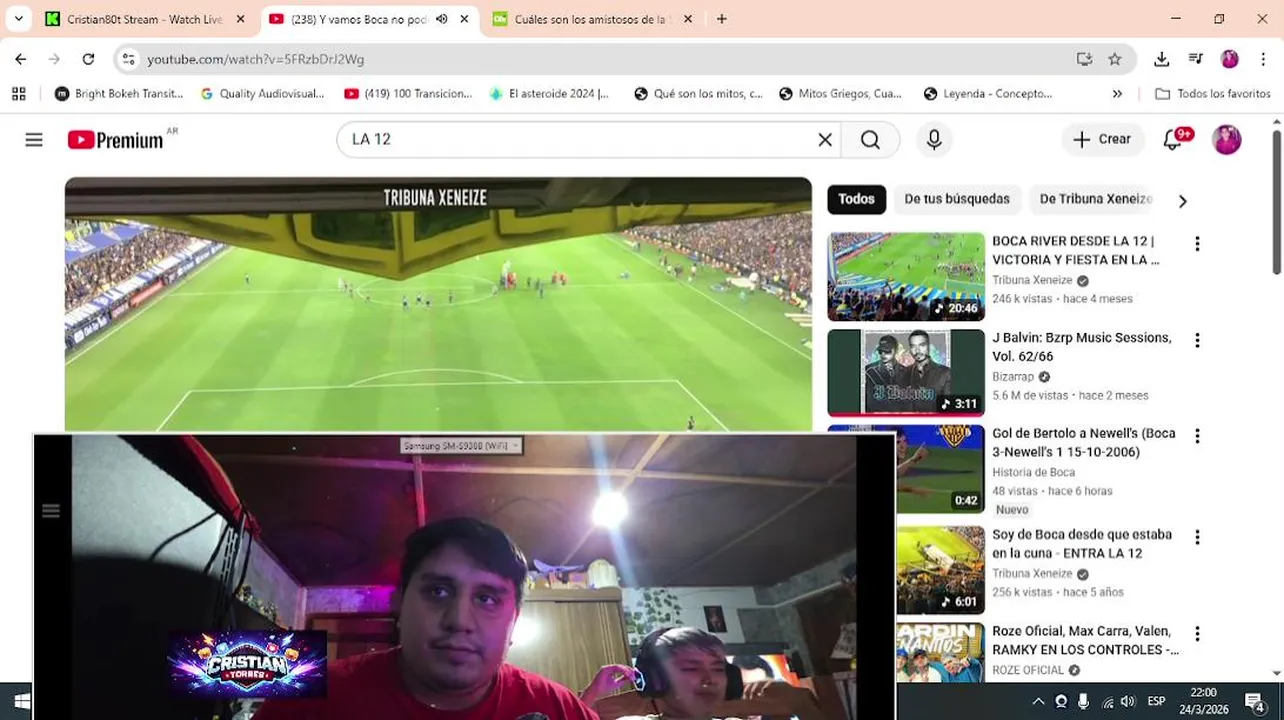Open Soy de Boca desde que estaba video

pyautogui.click(x=1082, y=544)
